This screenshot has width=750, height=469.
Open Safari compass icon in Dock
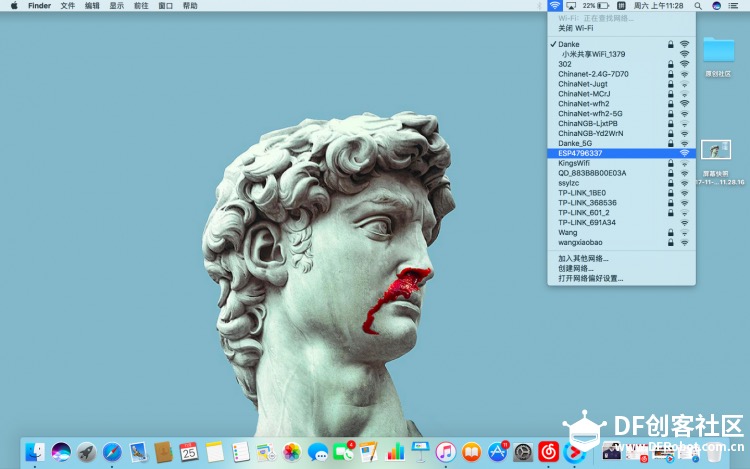(112, 452)
